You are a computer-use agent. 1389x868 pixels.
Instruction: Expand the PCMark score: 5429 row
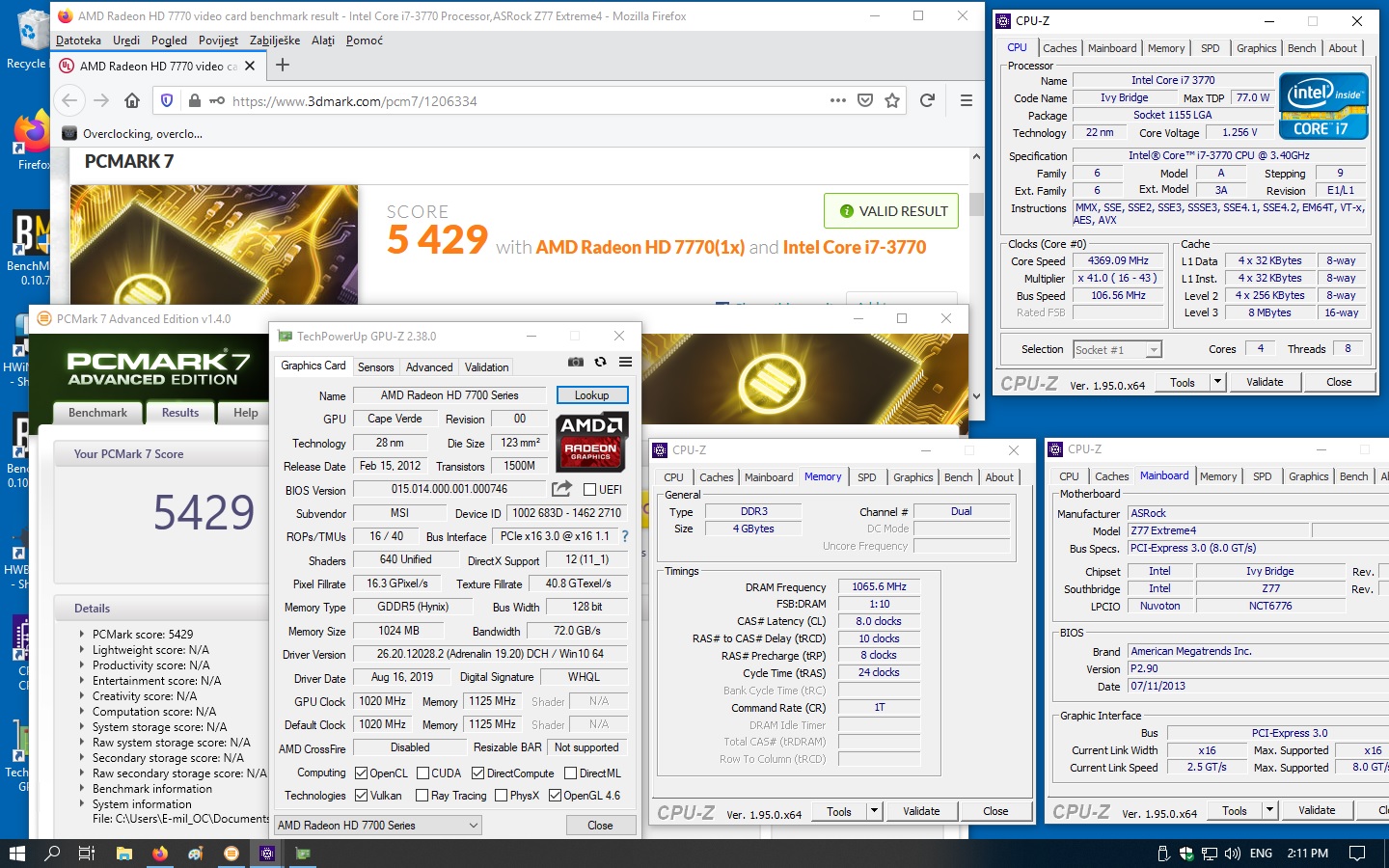(x=82, y=635)
